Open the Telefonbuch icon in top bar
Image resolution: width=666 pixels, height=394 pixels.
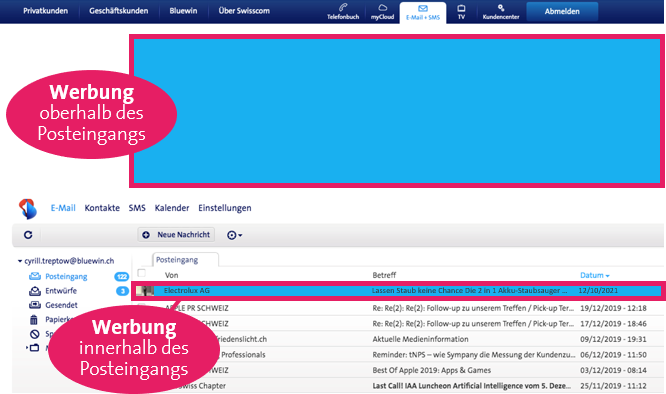pos(343,11)
